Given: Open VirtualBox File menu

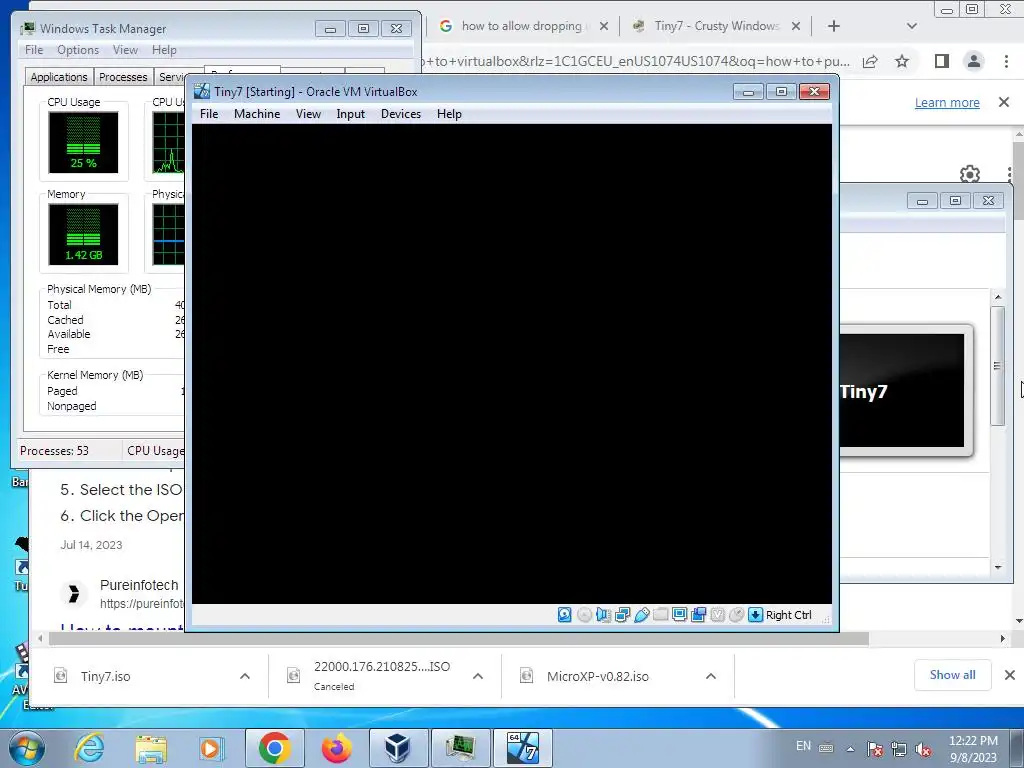Looking at the screenshot, I should pyautogui.click(x=209, y=114).
